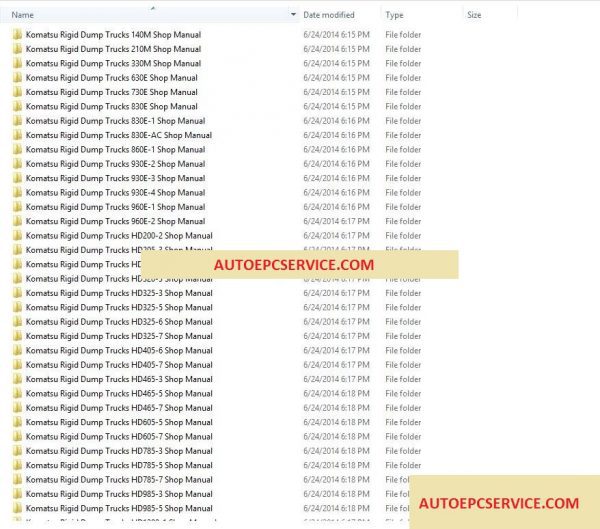
Task: Click folder icon for 210M Shop Manual
Action: pyautogui.click(x=17, y=49)
